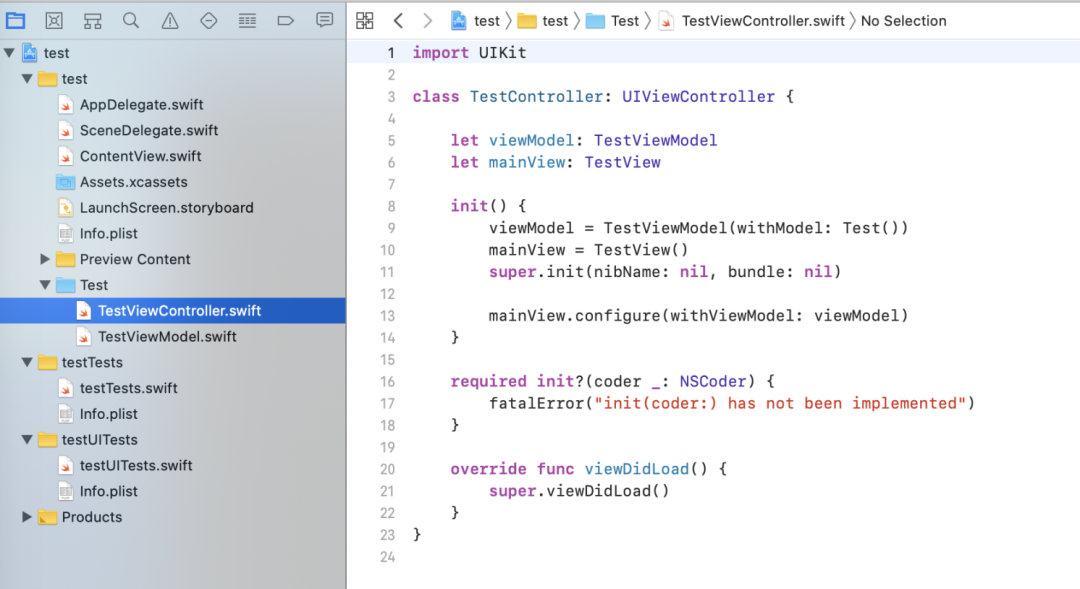Go back with the left chevron

coord(398,21)
